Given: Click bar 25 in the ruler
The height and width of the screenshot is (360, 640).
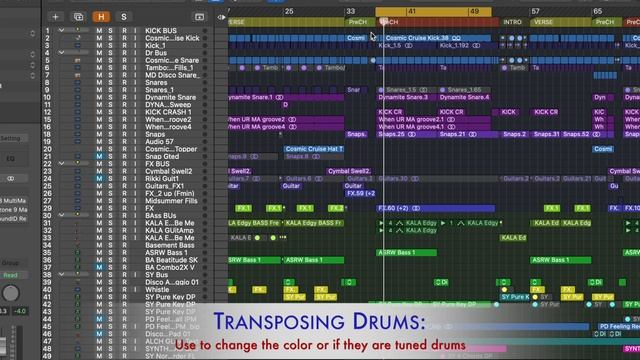Looking at the screenshot, I should 289,11.
